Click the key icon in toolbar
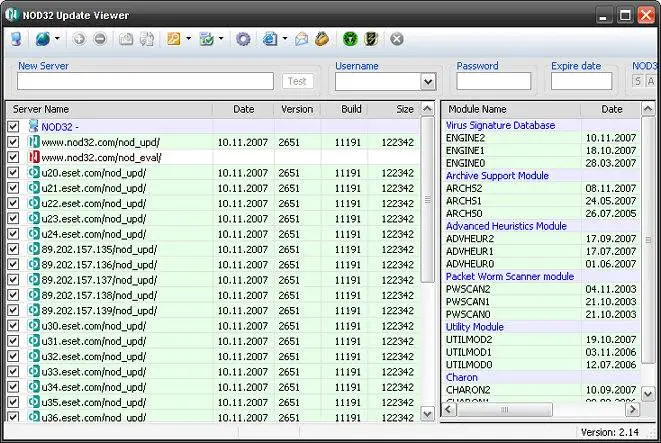Image resolution: width=661 pixels, height=443 pixels. tap(173, 39)
